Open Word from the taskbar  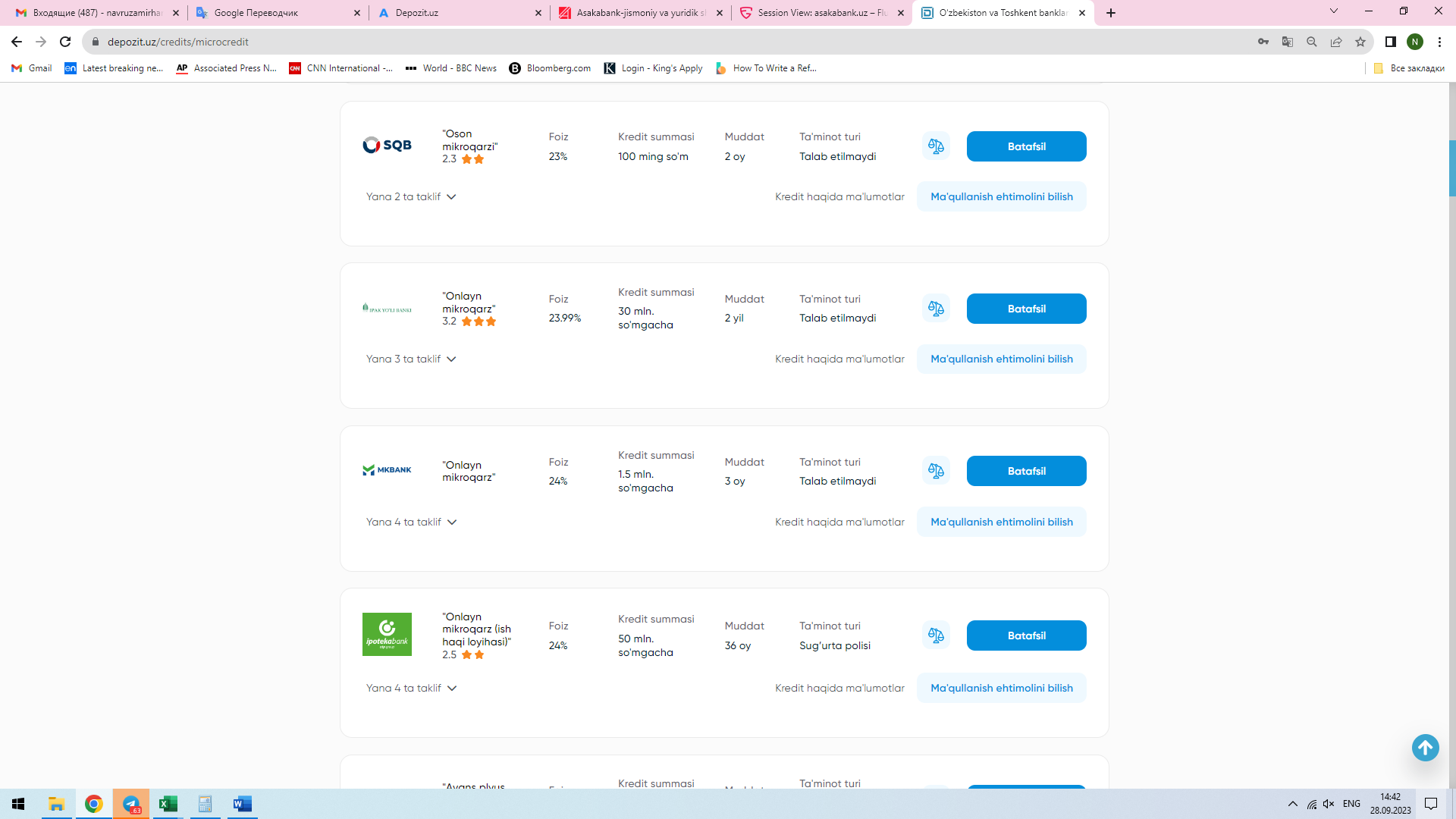coord(242,804)
